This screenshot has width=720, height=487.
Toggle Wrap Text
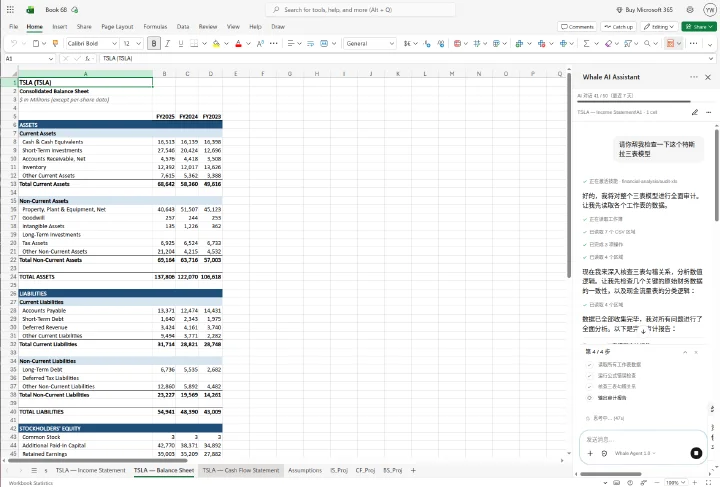(x=310, y=44)
